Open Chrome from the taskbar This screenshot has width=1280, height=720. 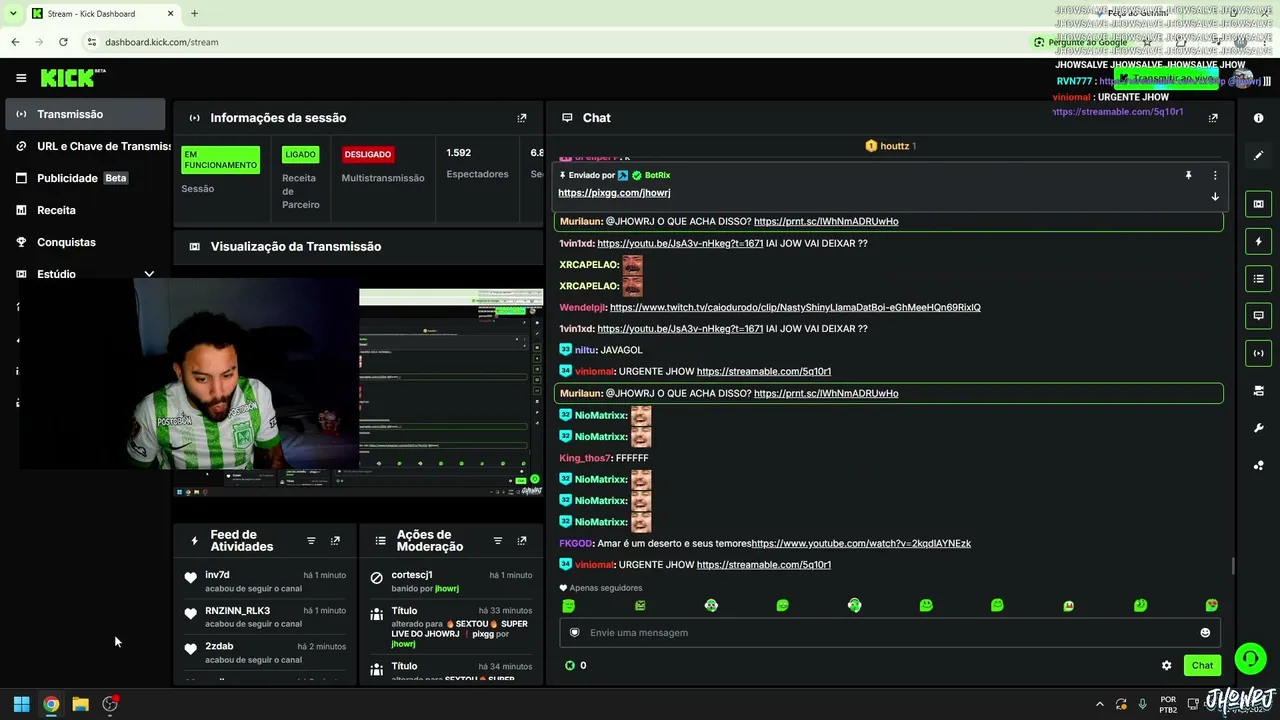(x=51, y=704)
